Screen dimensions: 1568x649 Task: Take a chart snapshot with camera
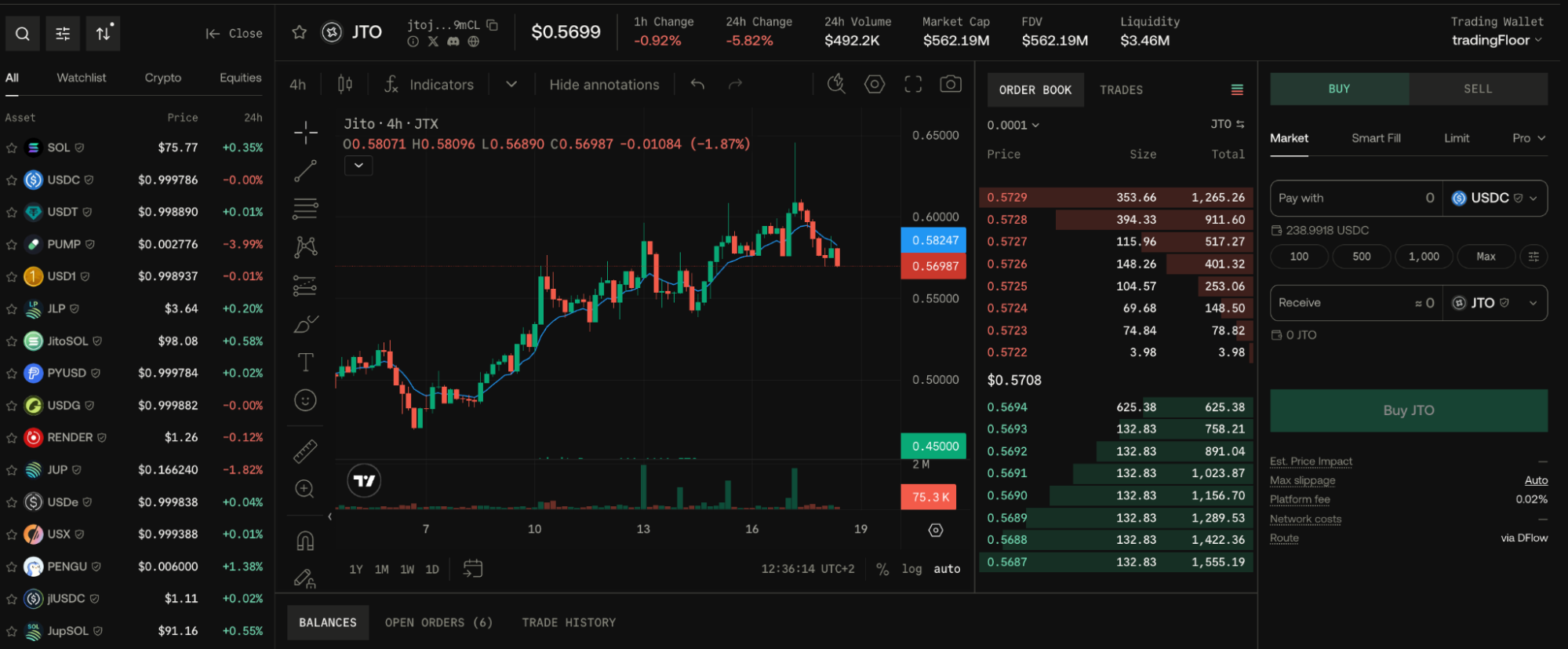coord(951,84)
